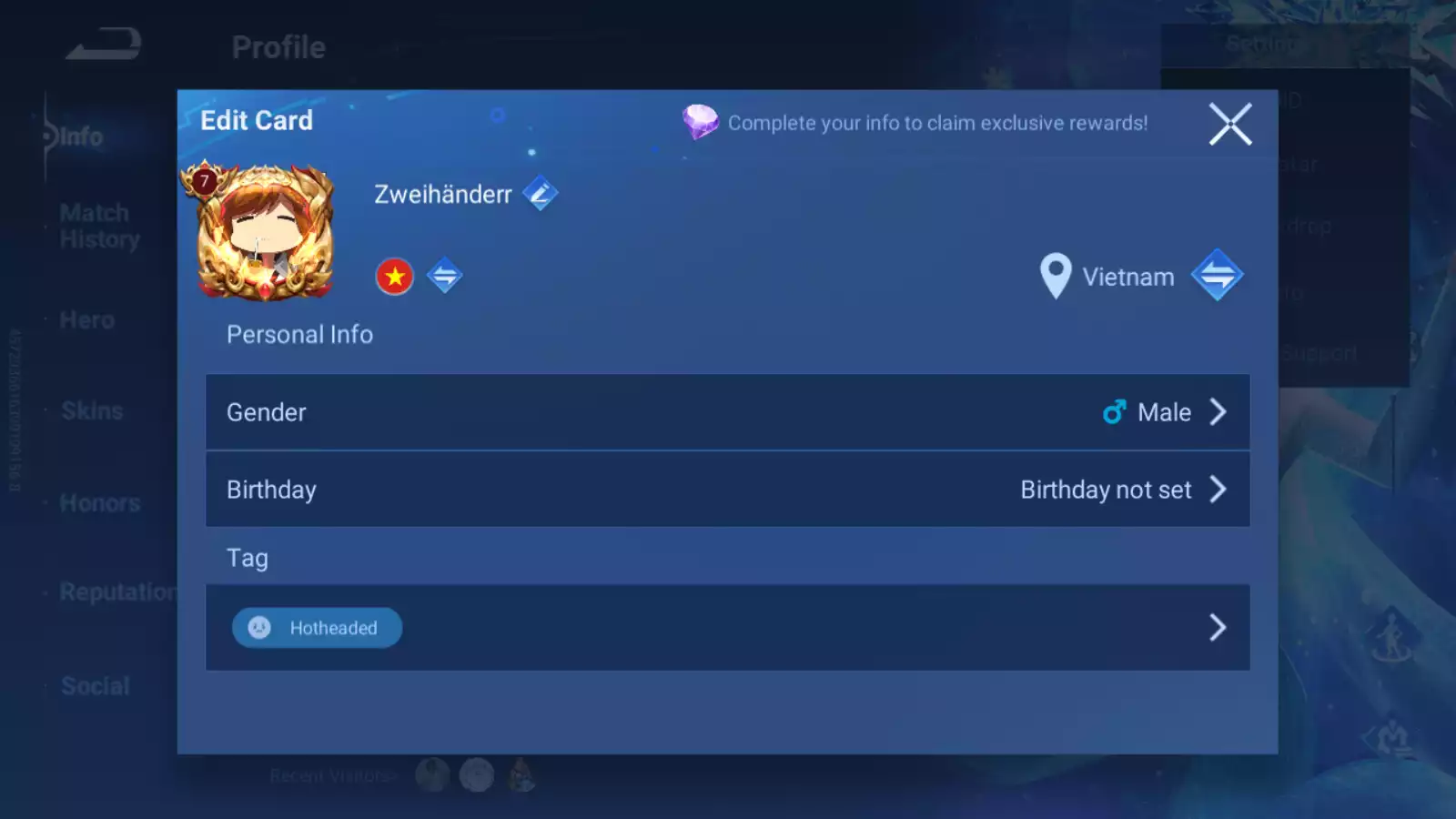Click the diamond reward icon

(x=701, y=122)
